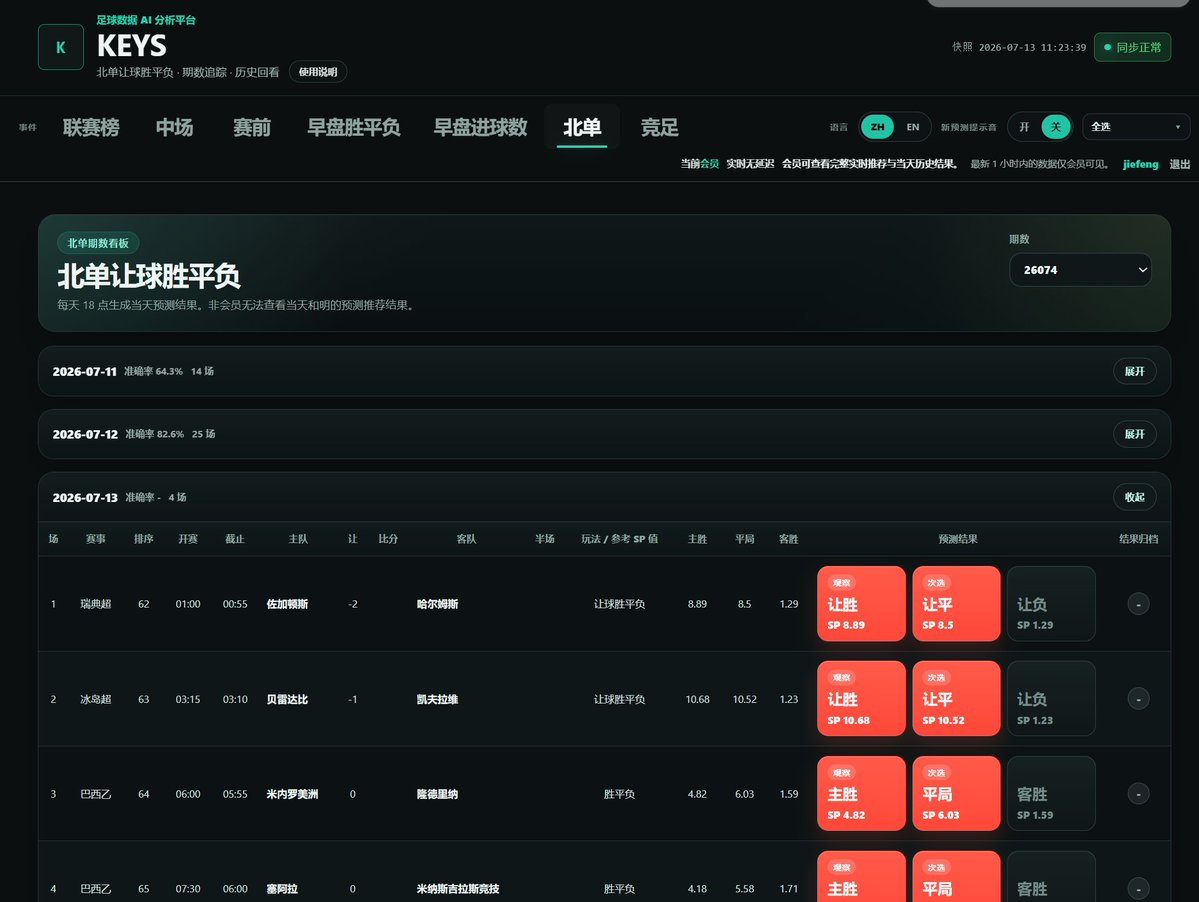Select 让胜 SP 10.68 prediction card
This screenshot has width=1199, height=902.
(x=861, y=699)
